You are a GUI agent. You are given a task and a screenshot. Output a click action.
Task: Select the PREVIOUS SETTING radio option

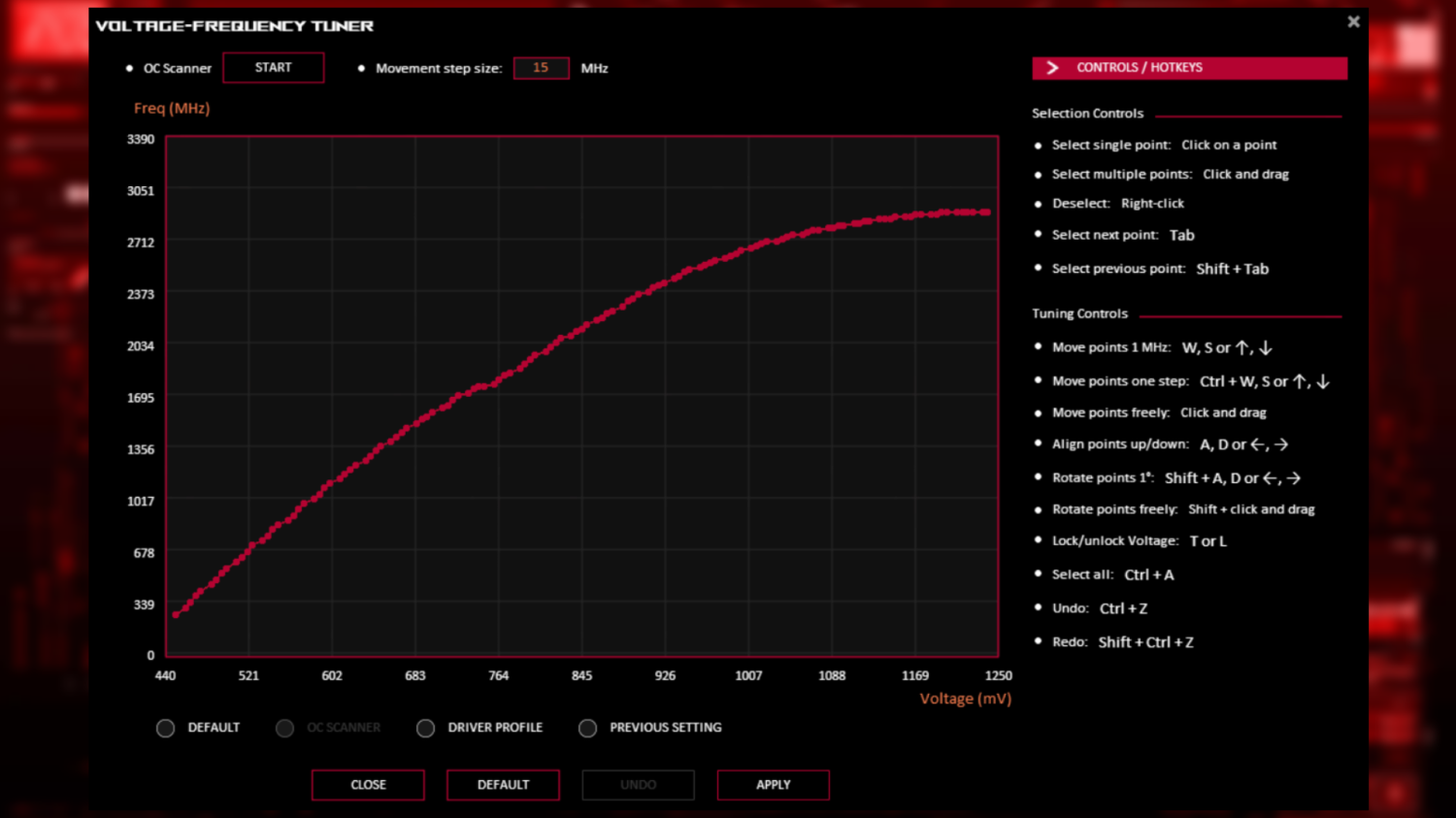(x=587, y=728)
